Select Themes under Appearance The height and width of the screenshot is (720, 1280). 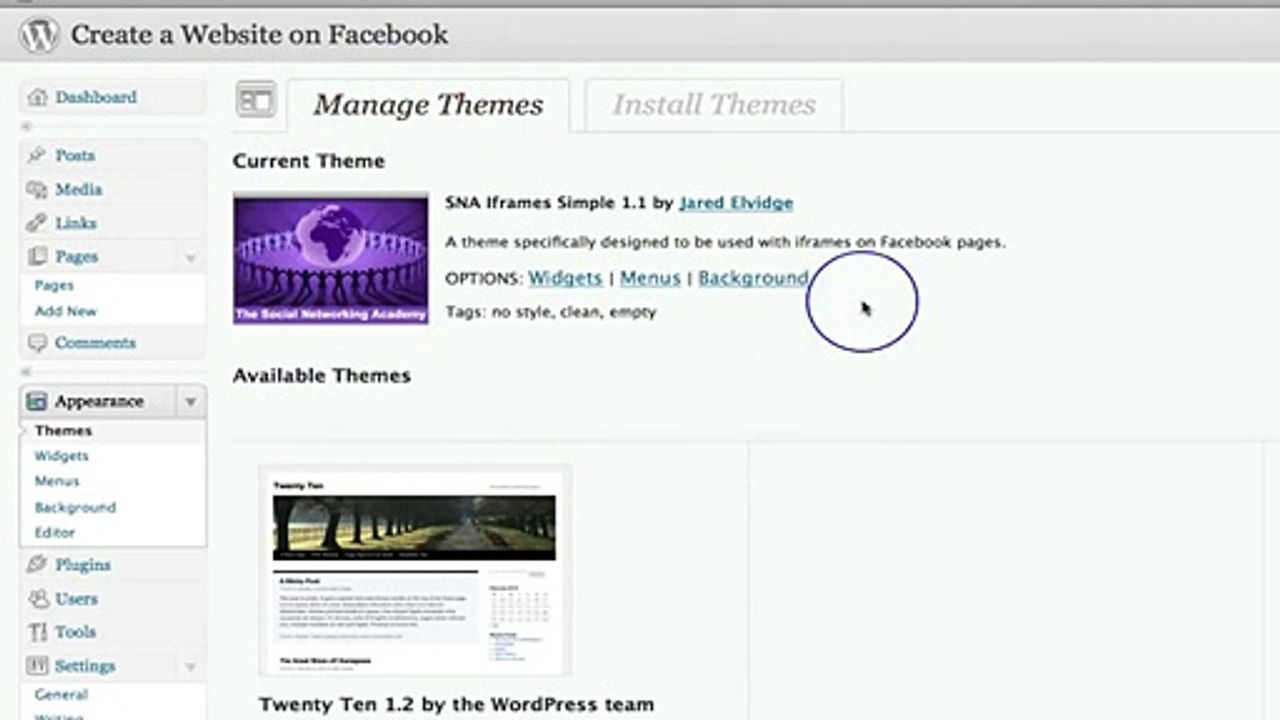(x=63, y=431)
